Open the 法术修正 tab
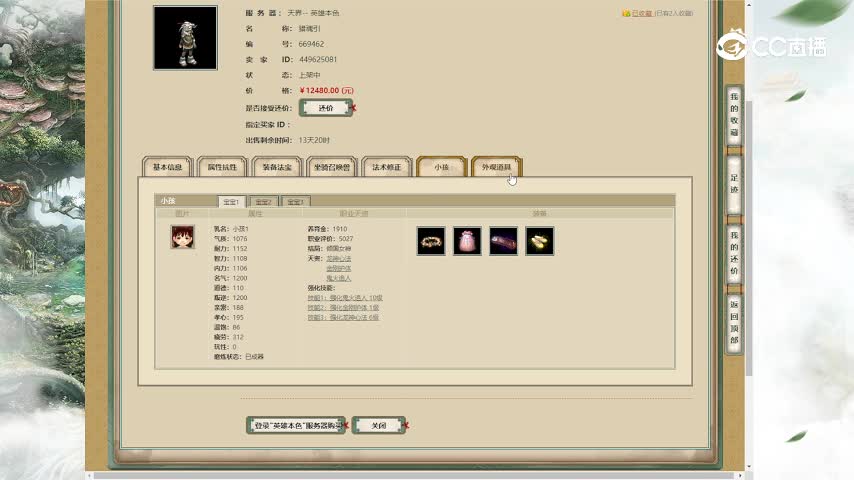This screenshot has width=854, height=480. point(387,167)
